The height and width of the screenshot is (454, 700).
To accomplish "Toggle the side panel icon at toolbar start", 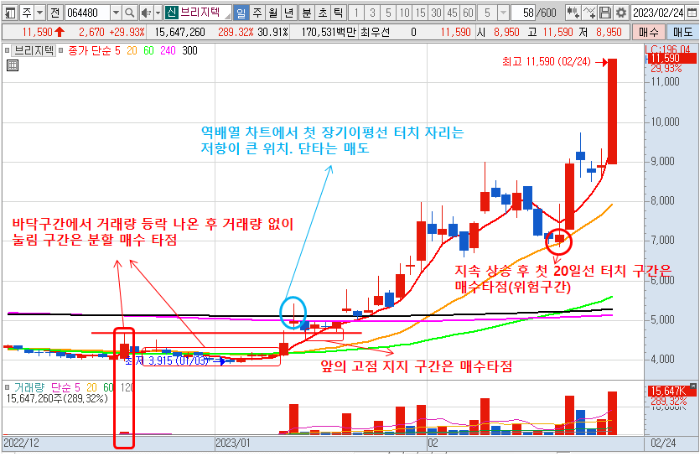I will click(x=10, y=12).
